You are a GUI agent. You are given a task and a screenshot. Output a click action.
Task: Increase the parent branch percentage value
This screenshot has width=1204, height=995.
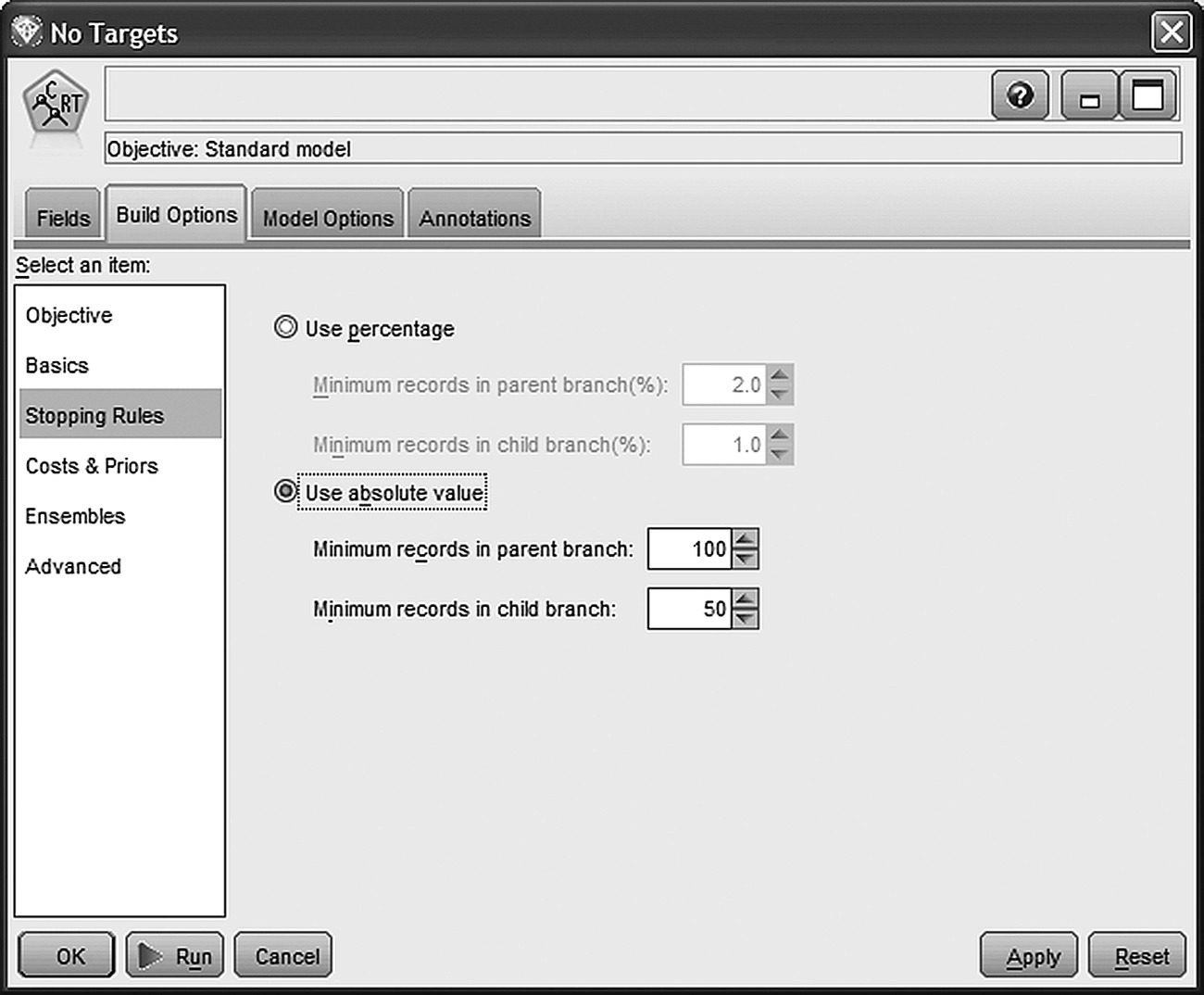click(x=781, y=375)
